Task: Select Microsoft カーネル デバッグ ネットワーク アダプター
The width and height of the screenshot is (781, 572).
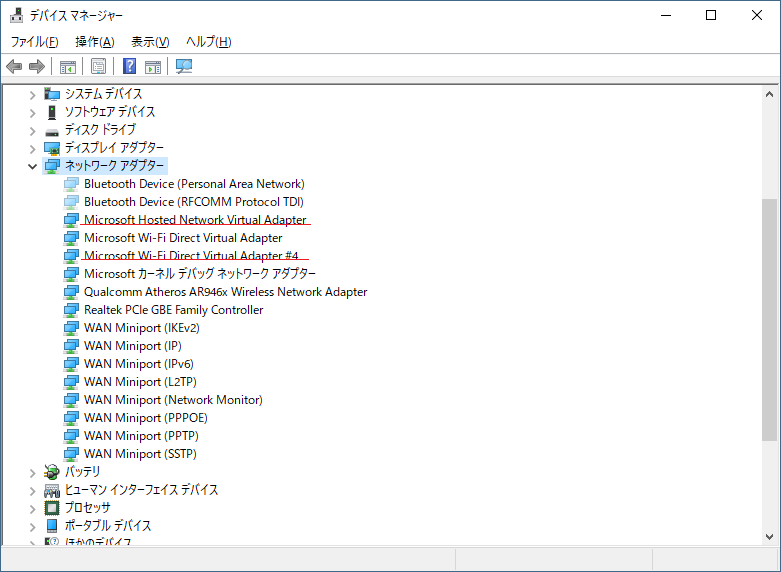Action: tap(200, 274)
